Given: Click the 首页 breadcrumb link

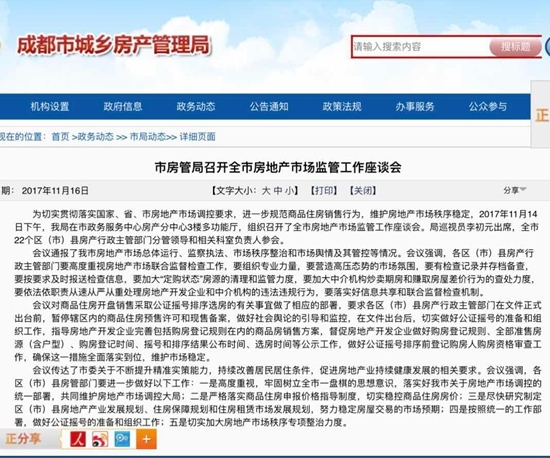Looking at the screenshot, I should tap(60, 136).
